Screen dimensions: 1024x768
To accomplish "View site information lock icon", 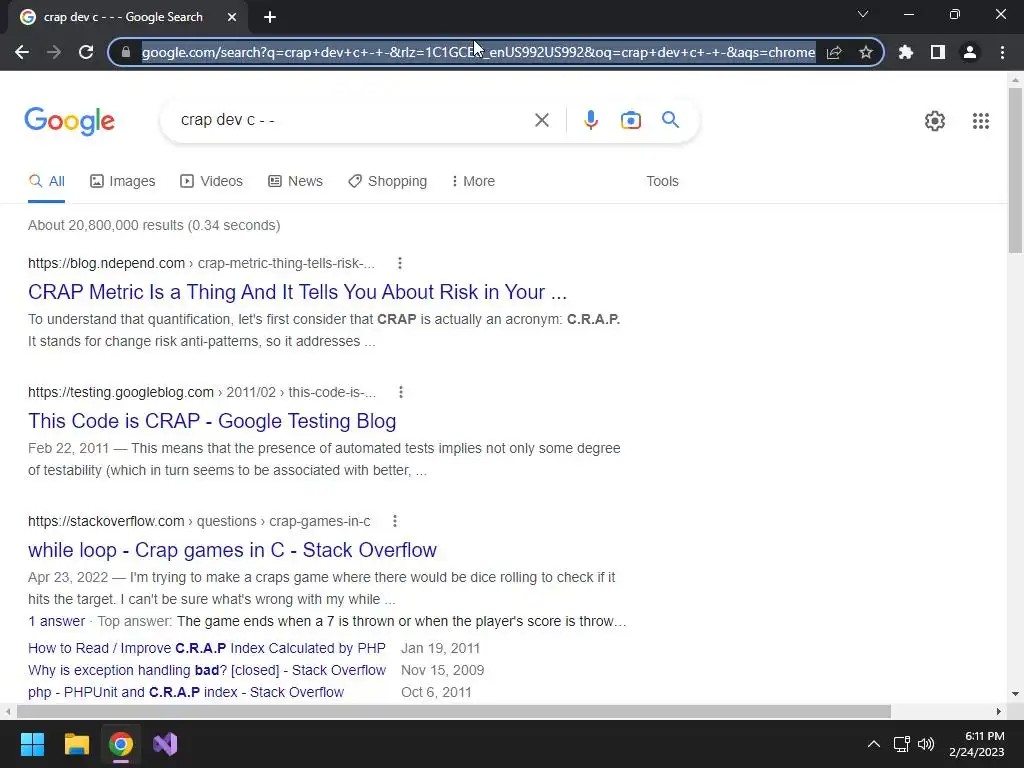I will tap(126, 52).
